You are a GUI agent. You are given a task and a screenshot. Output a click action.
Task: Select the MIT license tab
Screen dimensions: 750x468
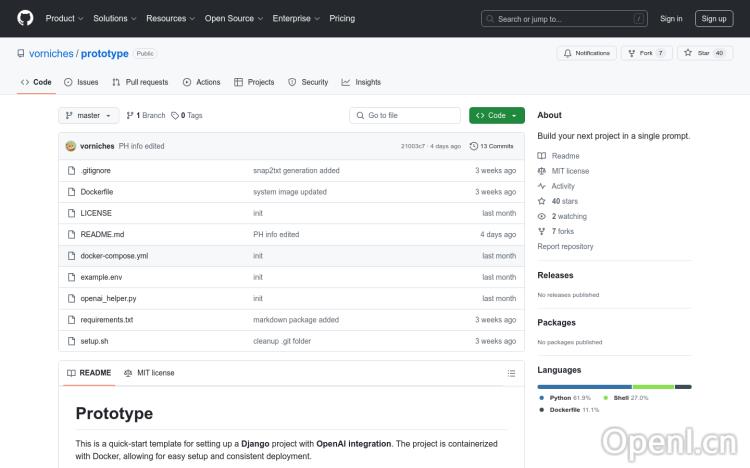click(149, 373)
